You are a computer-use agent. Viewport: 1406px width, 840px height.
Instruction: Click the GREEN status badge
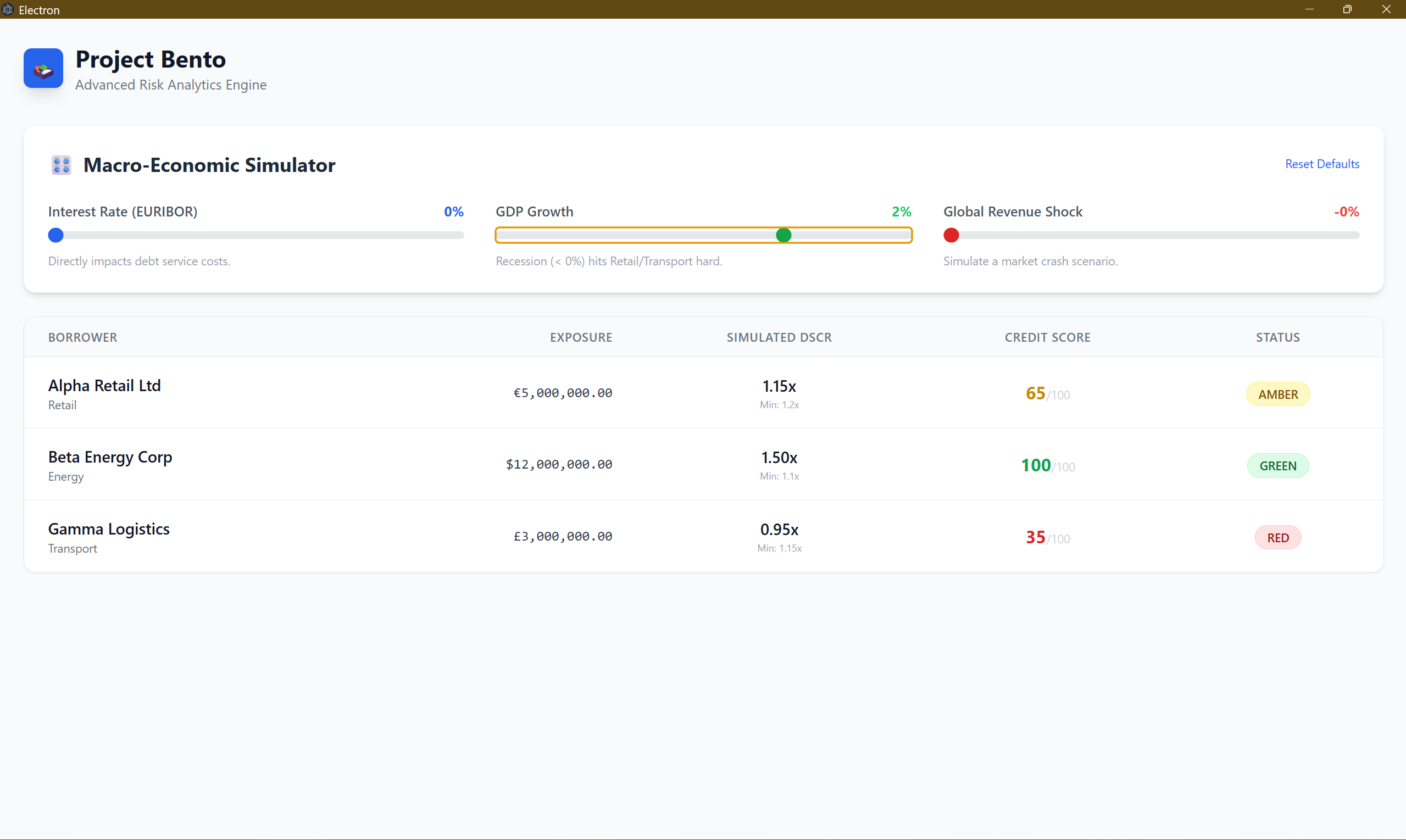(x=1277, y=466)
